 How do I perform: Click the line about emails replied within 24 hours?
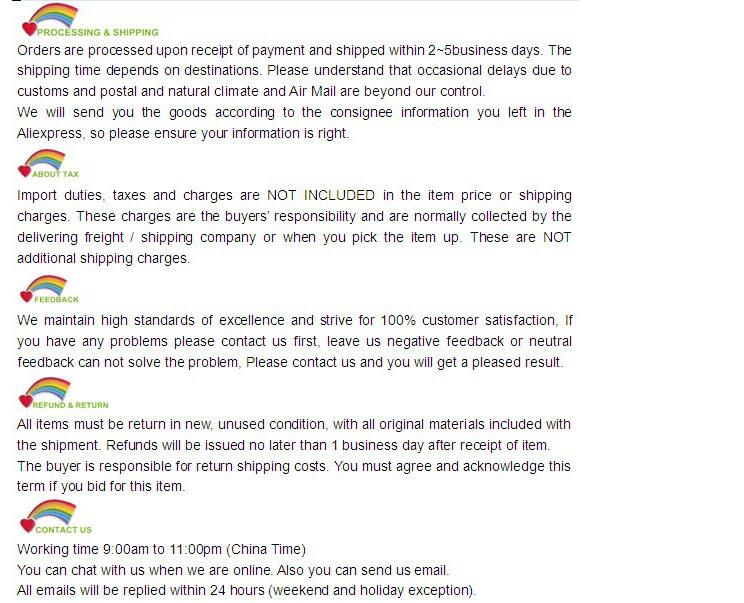click(x=246, y=591)
